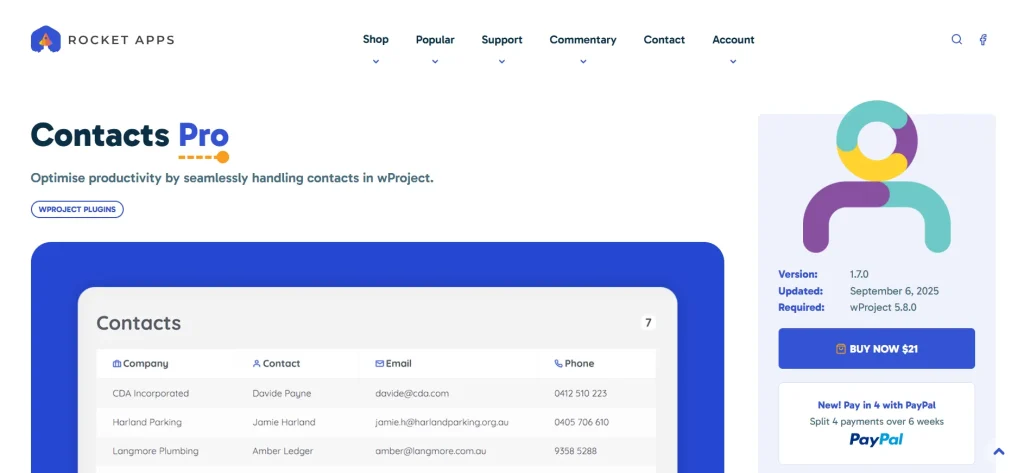
Task: Open the Facebook icon in header
Action: pyautogui.click(x=983, y=39)
